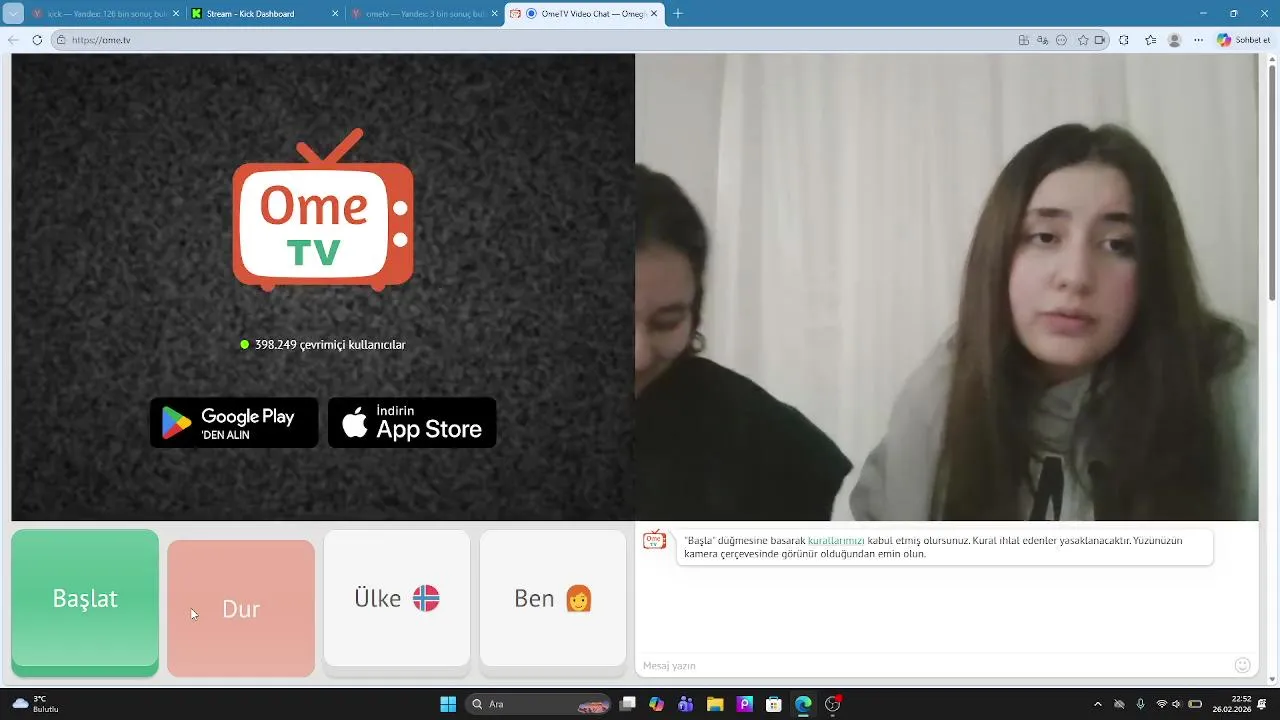Close the Kick Dashboard tab
Screen dimensions: 1280x720
[335, 14]
